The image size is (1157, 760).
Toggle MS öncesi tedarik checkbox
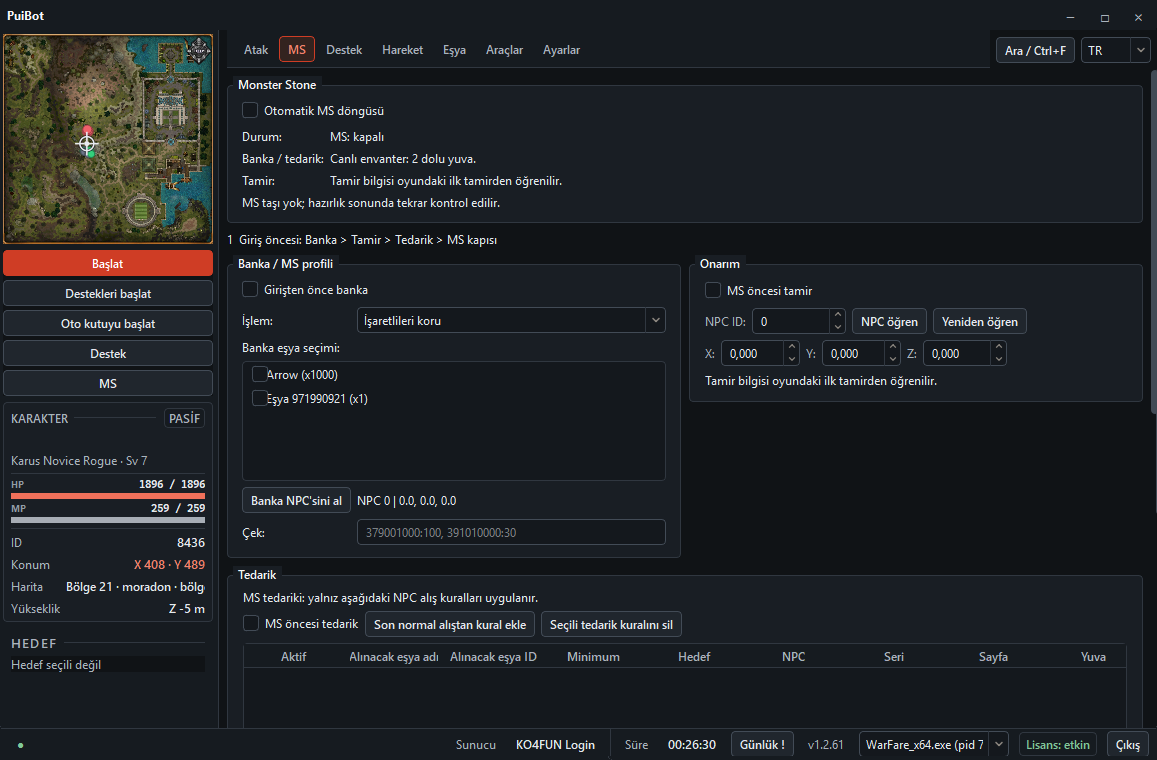coord(251,623)
